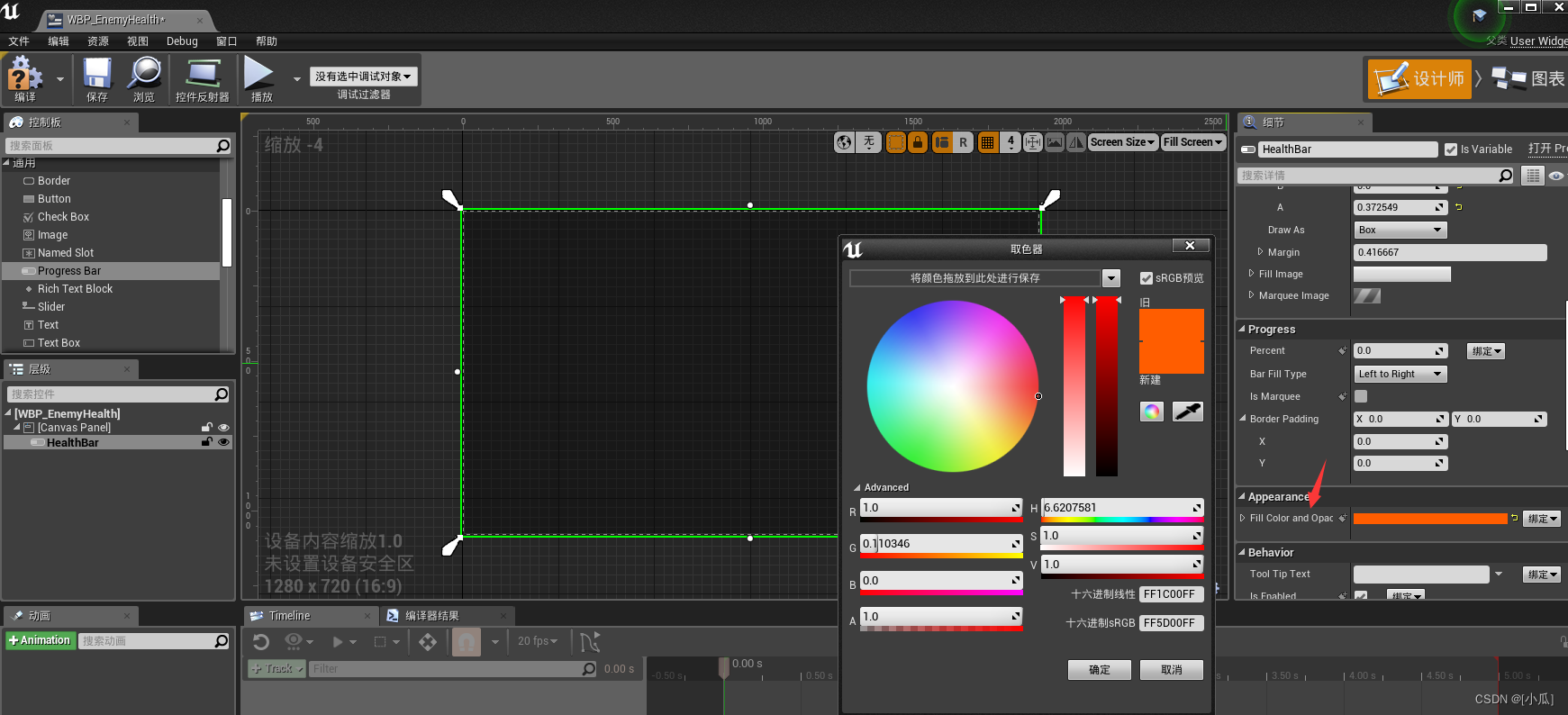Screen dimensions: 1568x715
Task: Open the Widget Reflector (控件反射器) icon
Action: point(203,74)
